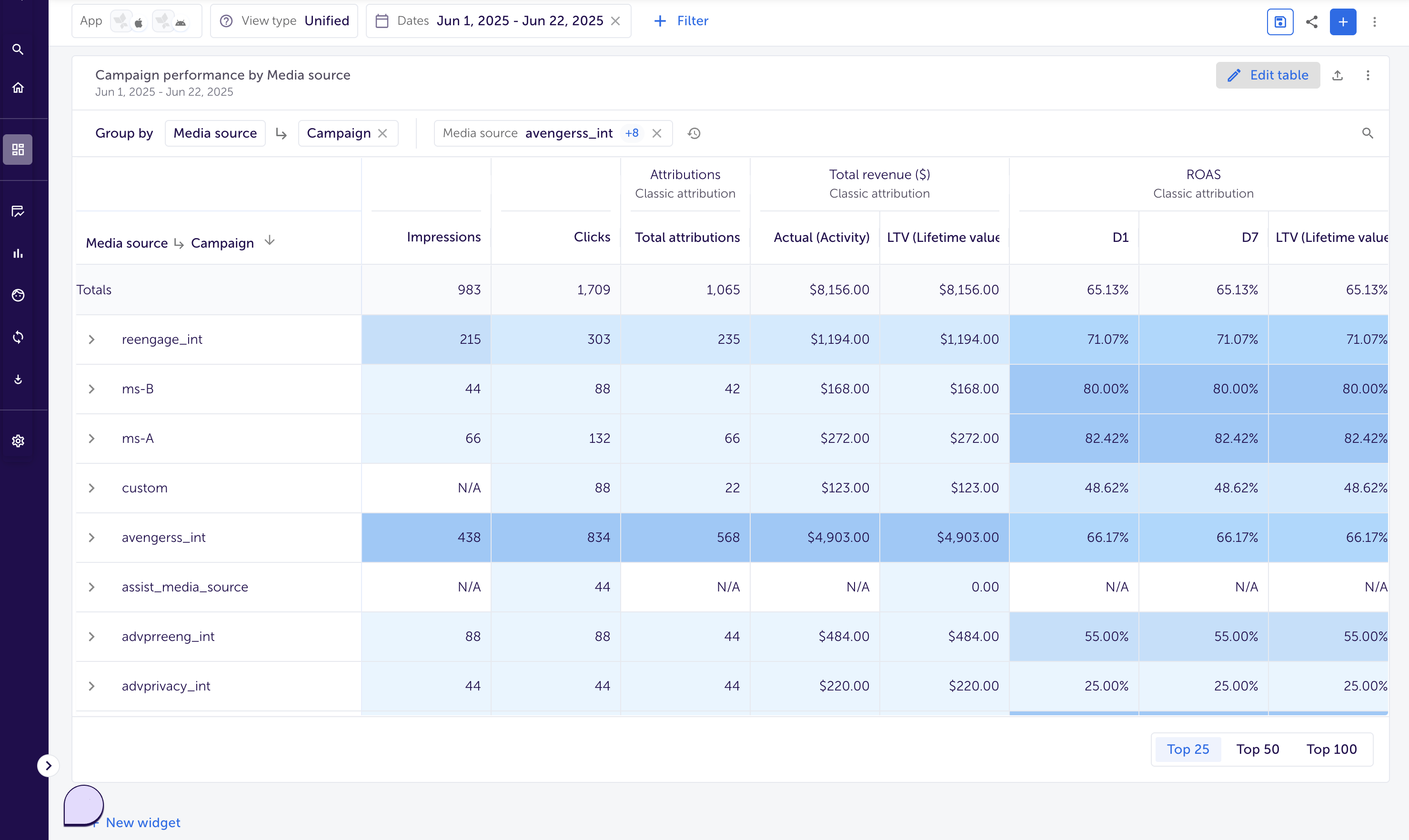Select the search icon in the left sidebar

18,49
